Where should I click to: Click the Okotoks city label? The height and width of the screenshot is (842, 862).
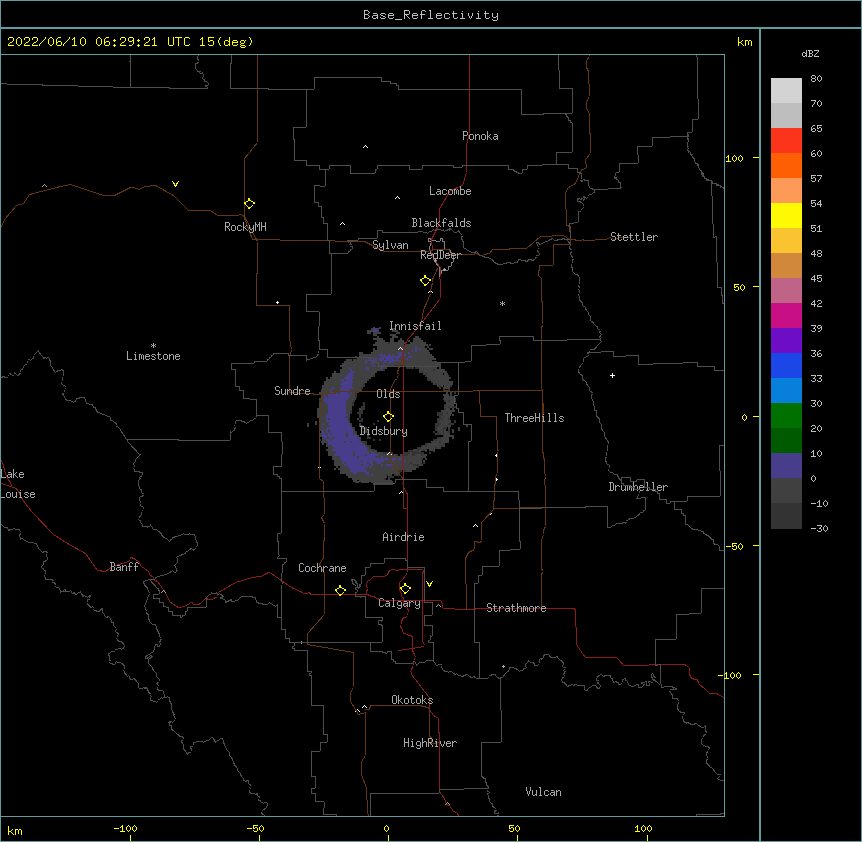coord(412,700)
